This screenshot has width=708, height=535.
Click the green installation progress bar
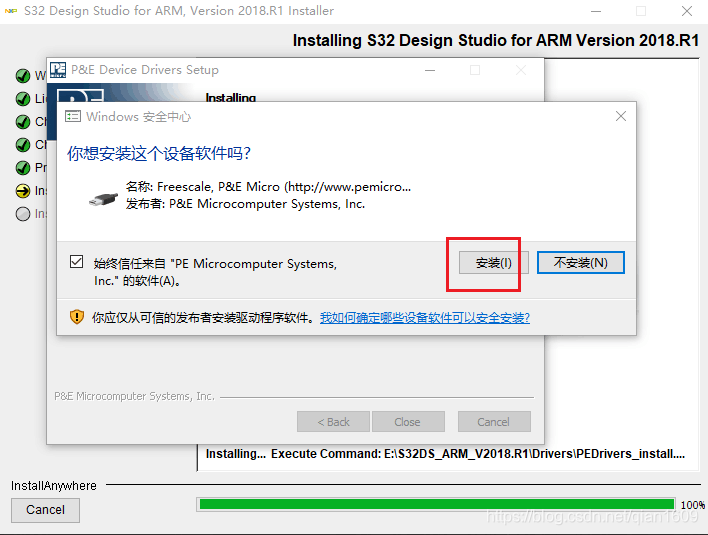tap(437, 504)
